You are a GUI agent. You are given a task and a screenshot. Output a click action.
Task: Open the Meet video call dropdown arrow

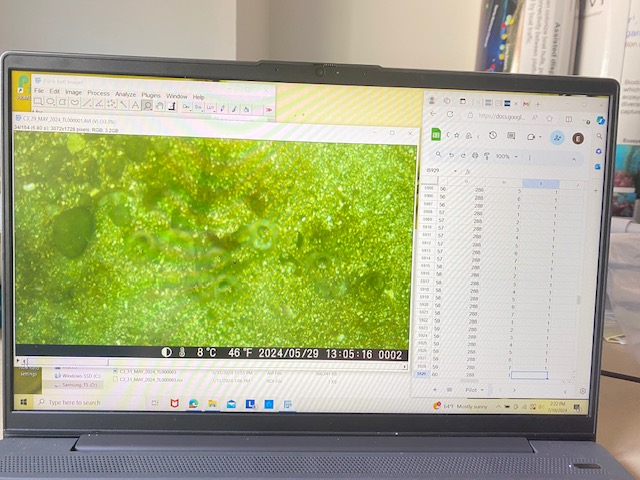[x=540, y=137]
